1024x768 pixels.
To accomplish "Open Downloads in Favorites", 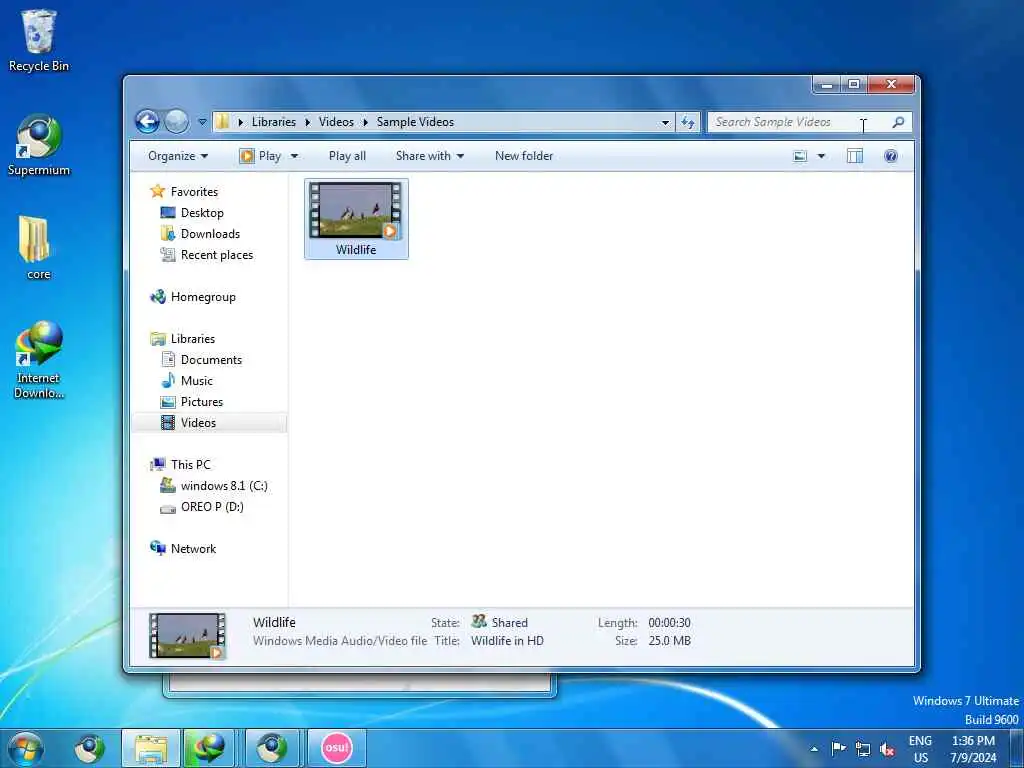I will [210, 233].
